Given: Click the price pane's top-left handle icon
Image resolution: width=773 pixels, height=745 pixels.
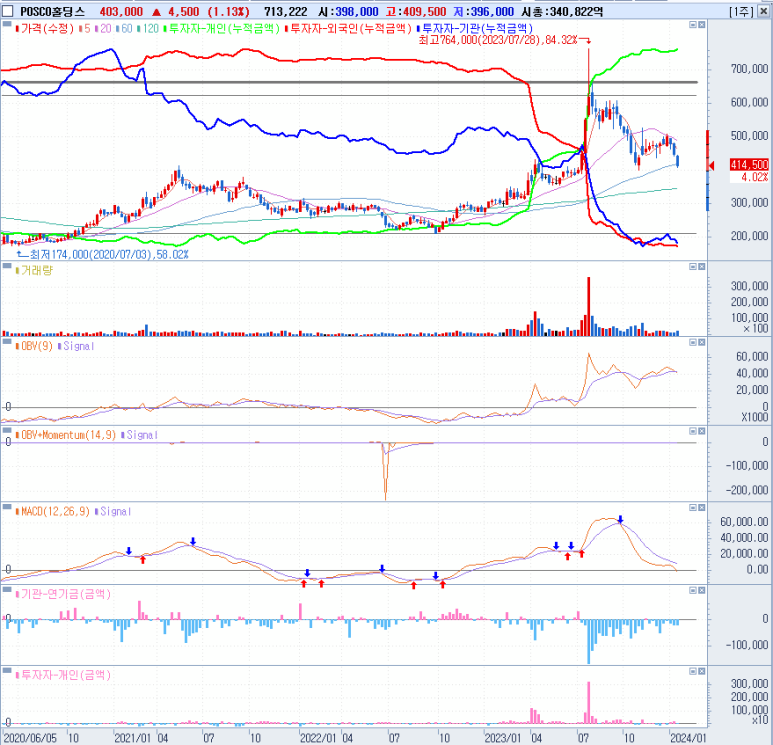Looking at the screenshot, I should [x=7, y=25].
